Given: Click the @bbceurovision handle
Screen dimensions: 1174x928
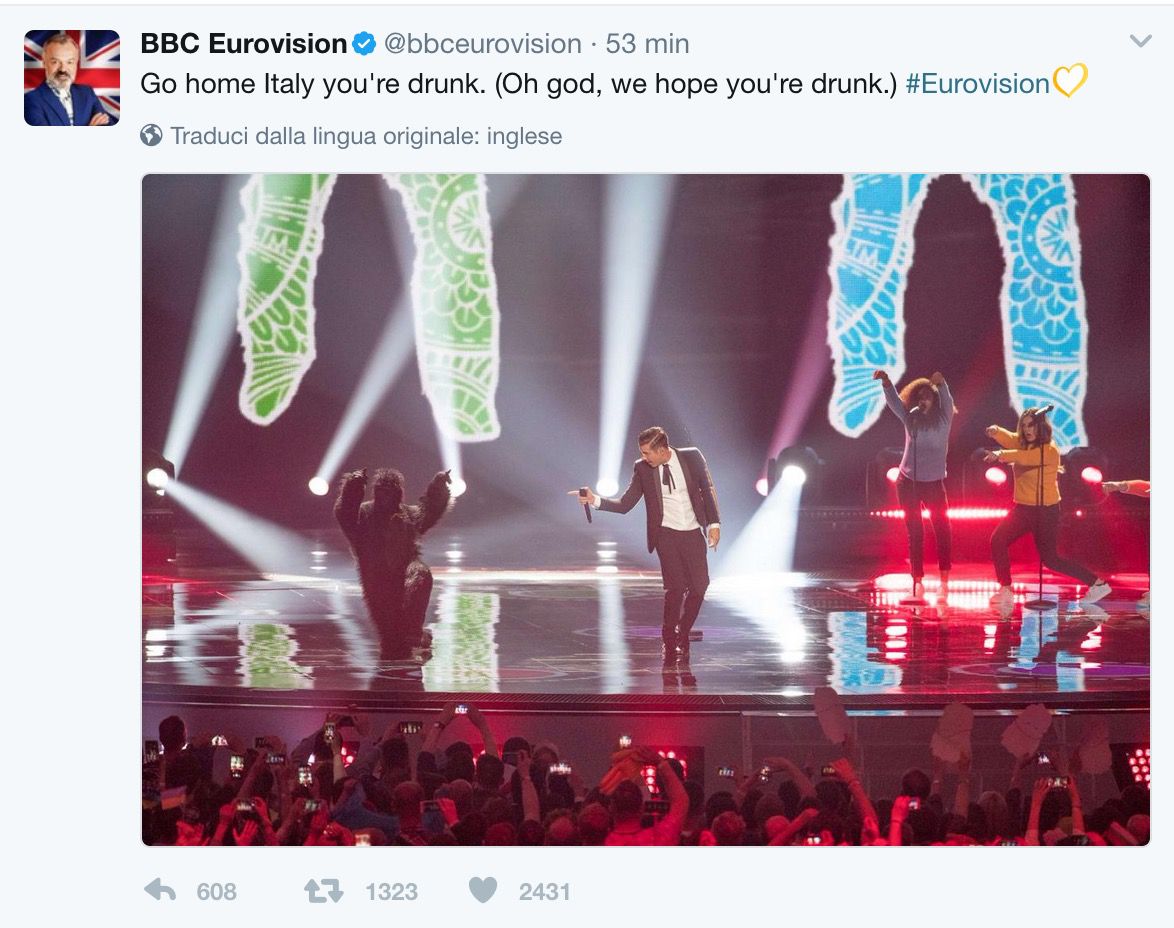Looking at the screenshot, I should tap(483, 44).
